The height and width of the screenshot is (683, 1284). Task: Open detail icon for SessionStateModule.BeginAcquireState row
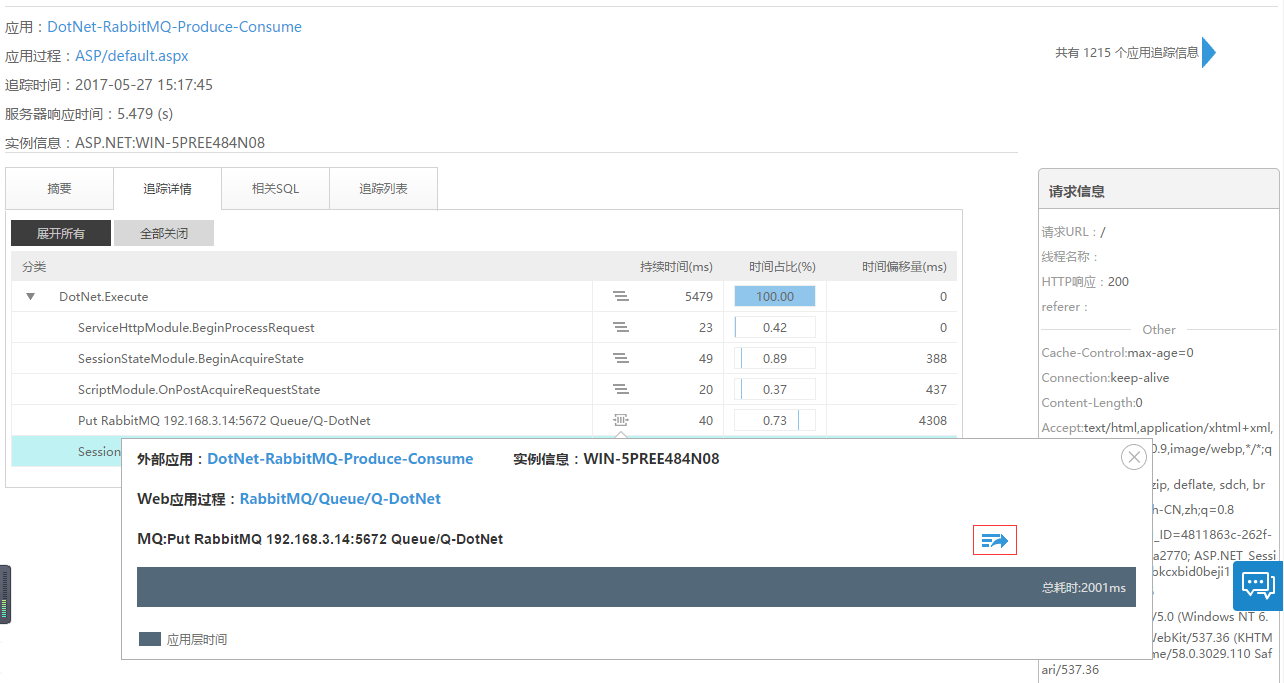(x=621, y=358)
